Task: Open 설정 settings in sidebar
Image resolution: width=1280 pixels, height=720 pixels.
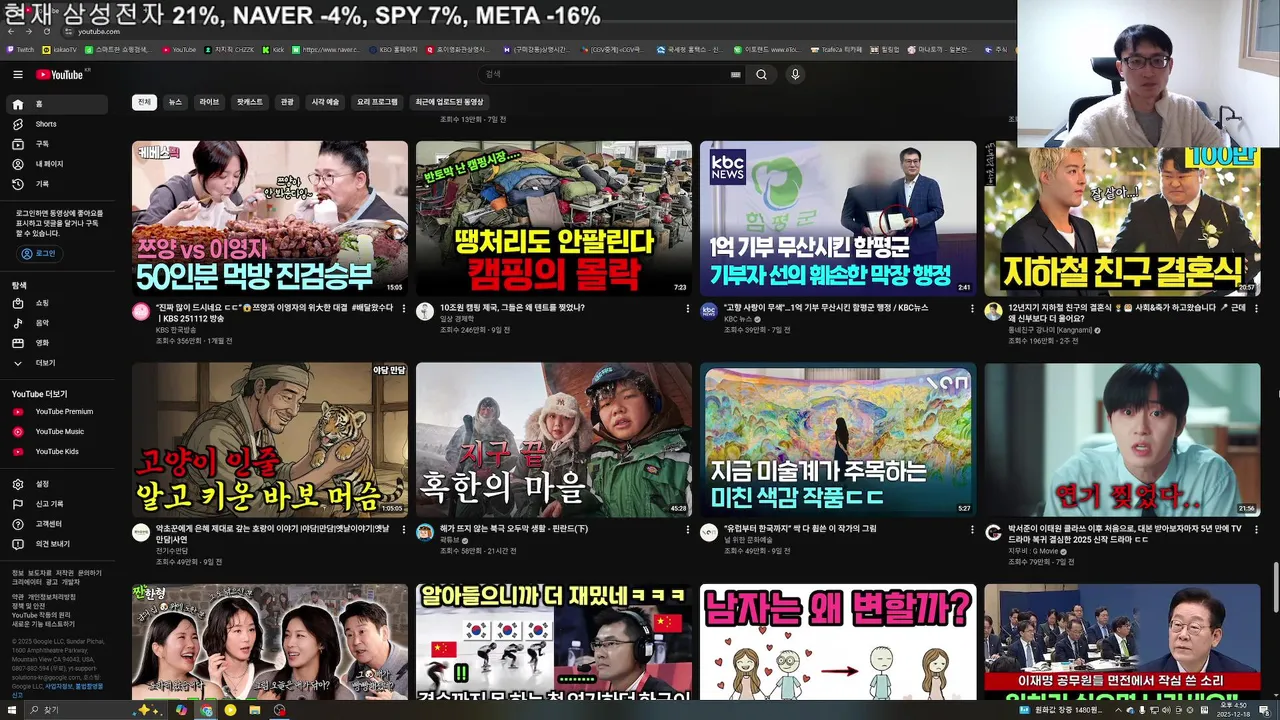Action: point(57,484)
